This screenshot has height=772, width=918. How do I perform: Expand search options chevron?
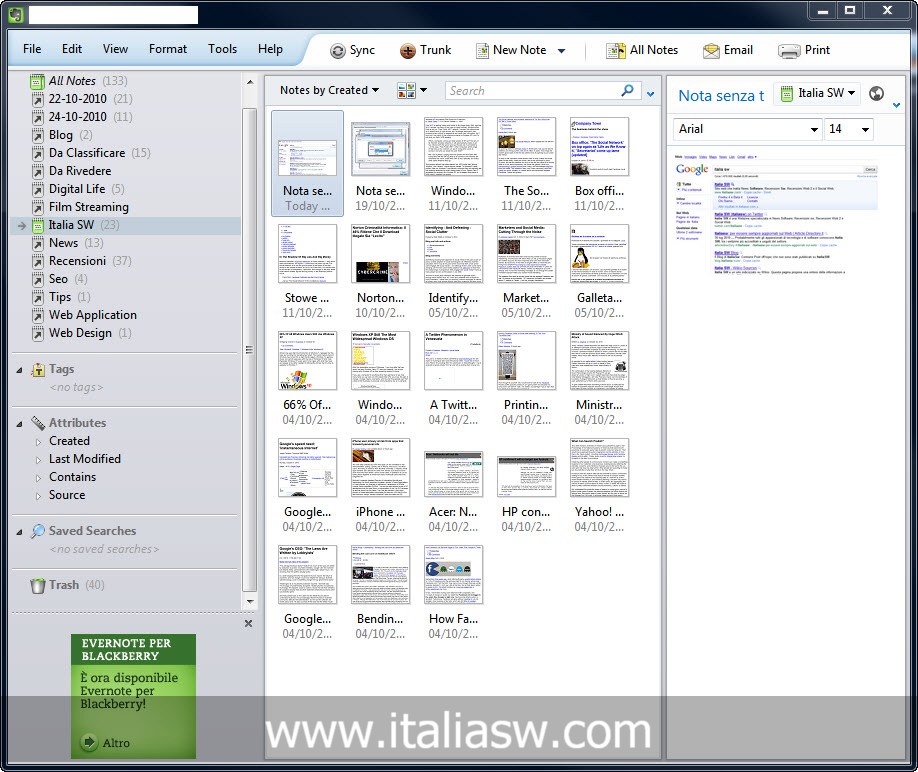pyautogui.click(x=650, y=94)
